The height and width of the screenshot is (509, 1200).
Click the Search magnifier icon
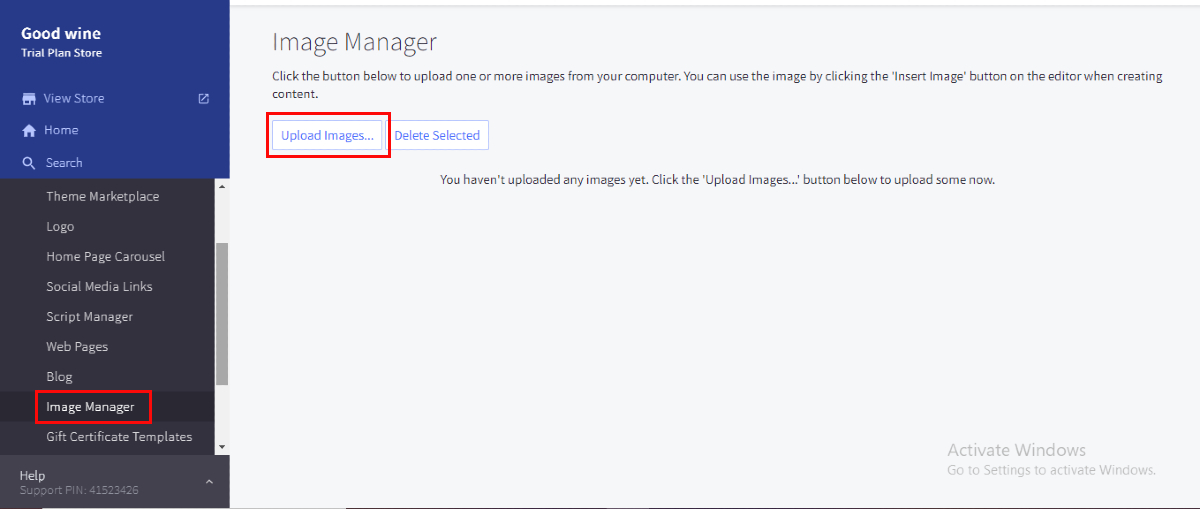click(29, 163)
